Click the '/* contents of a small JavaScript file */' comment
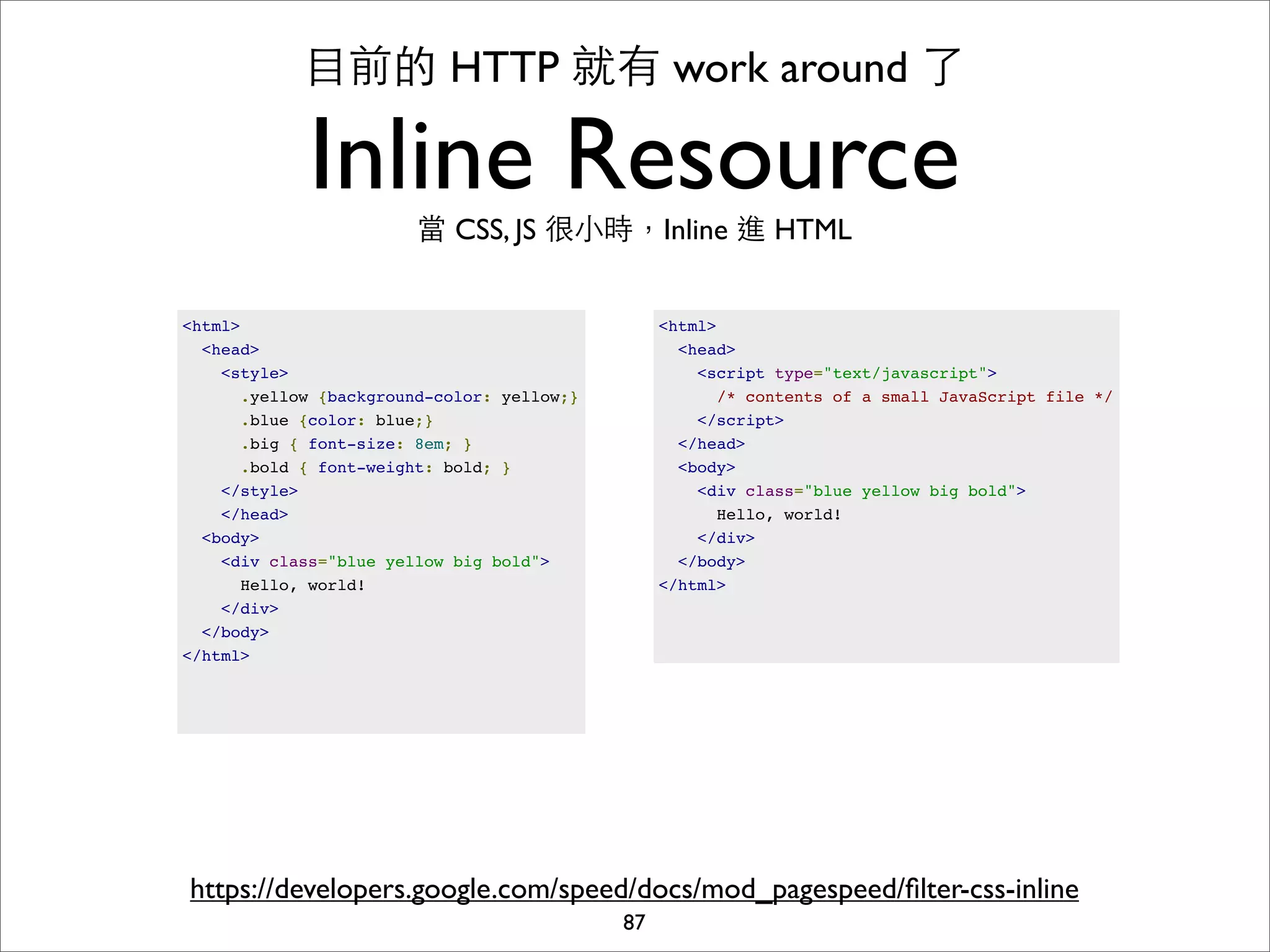This screenshot has width=1270, height=952. coord(915,397)
